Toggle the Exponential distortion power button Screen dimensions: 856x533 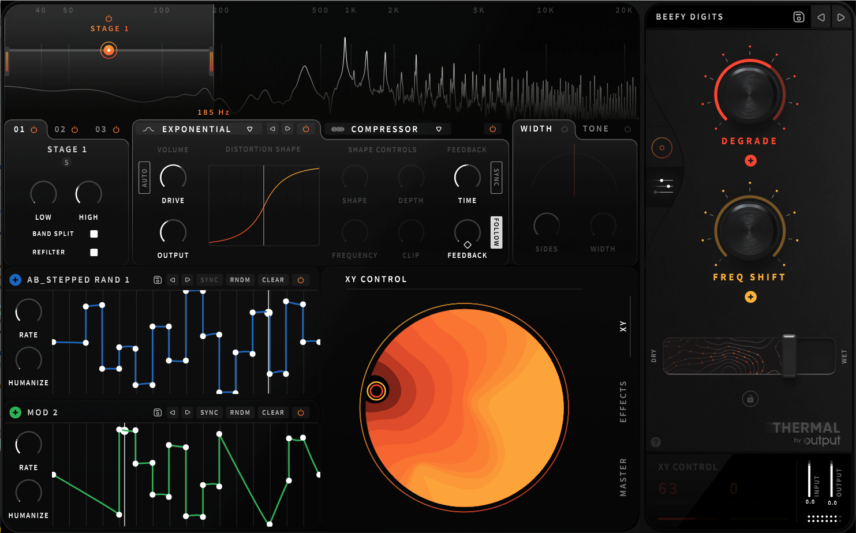[x=306, y=129]
